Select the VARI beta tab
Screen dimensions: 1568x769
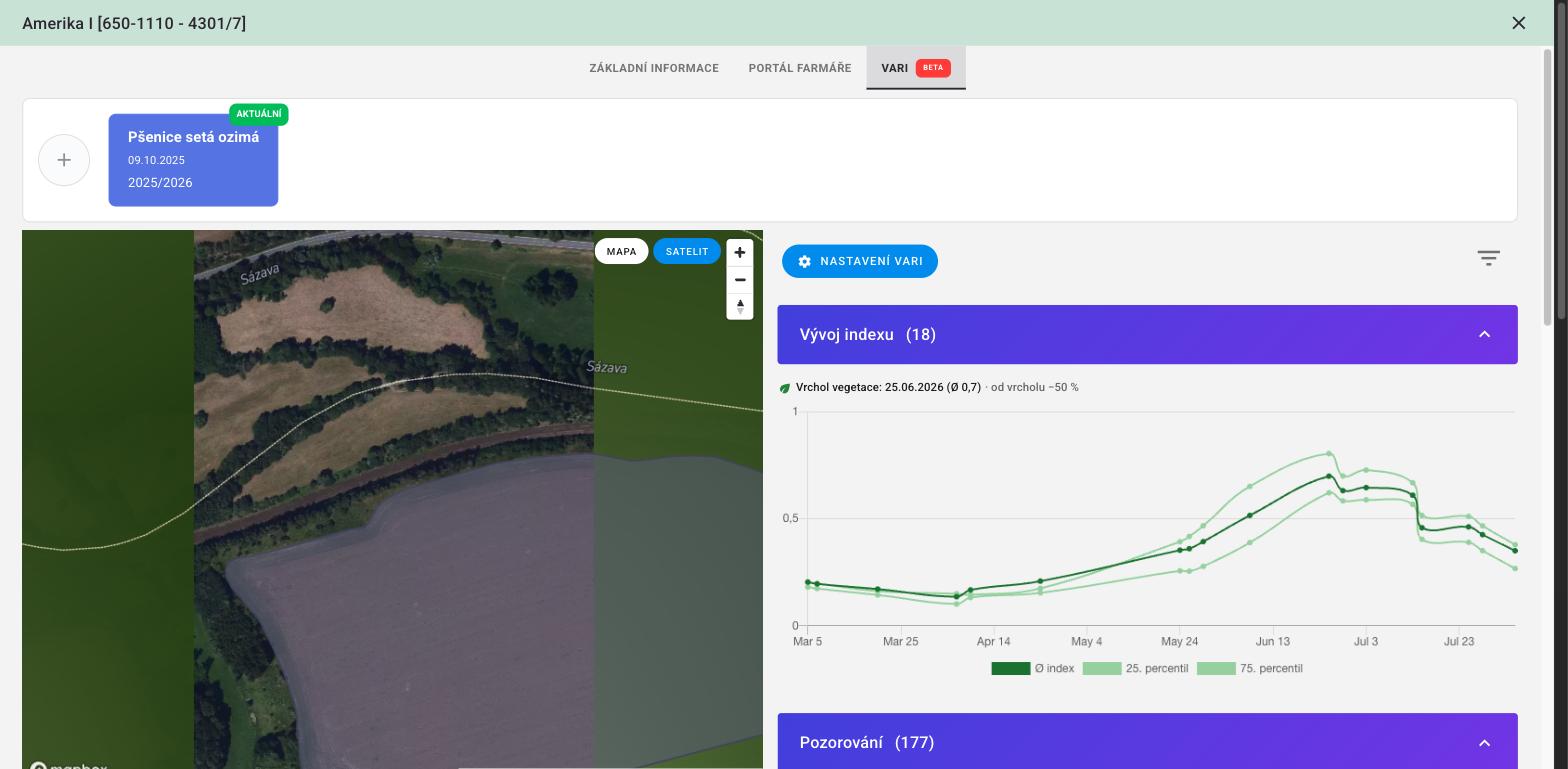click(x=916, y=68)
